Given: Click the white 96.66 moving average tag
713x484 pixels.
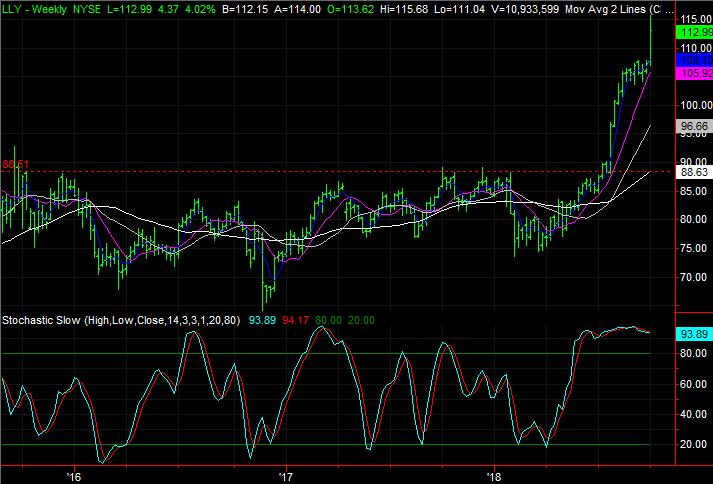Looking at the screenshot, I should (x=693, y=127).
